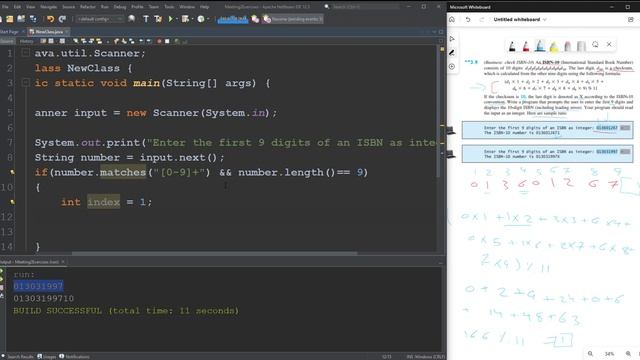Viewport: 640px width, 360px height.
Task: Open the Source menu
Action: pyautogui.click(x=69, y=7)
